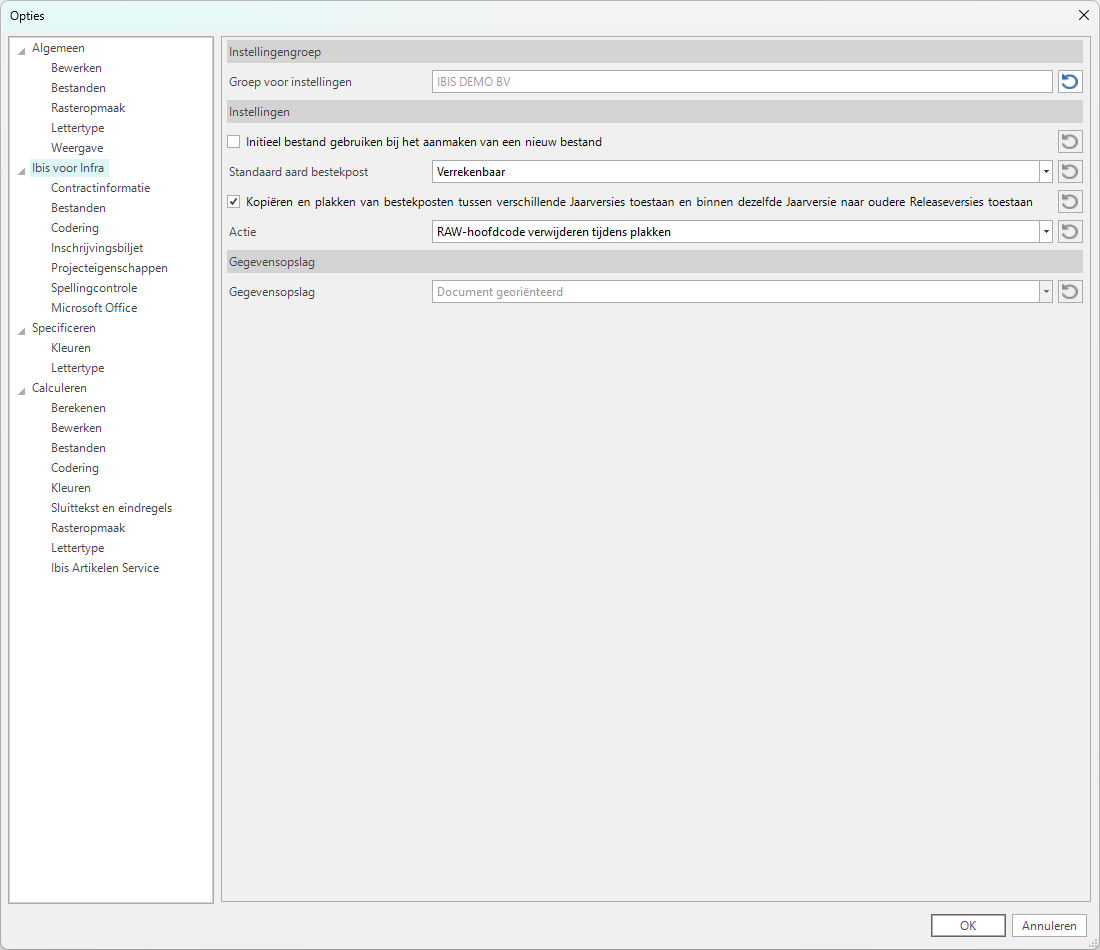Open the Ibis Artikelen Service settings
The height and width of the screenshot is (950, 1100).
pyautogui.click(x=105, y=568)
